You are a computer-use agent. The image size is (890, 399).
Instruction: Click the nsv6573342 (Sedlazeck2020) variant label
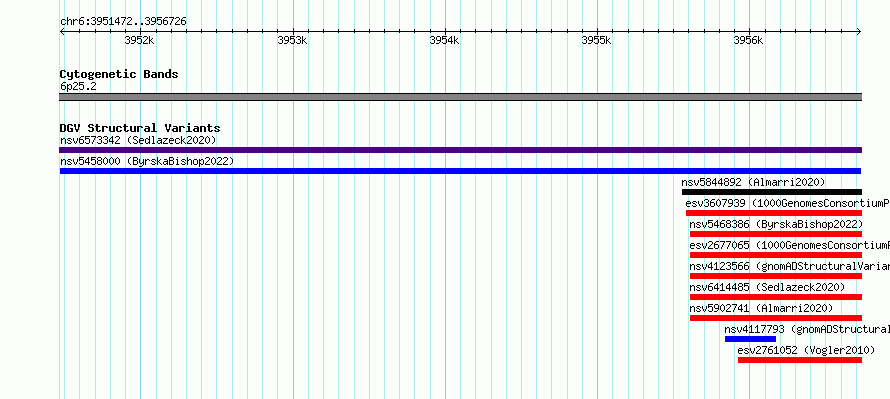point(138,140)
